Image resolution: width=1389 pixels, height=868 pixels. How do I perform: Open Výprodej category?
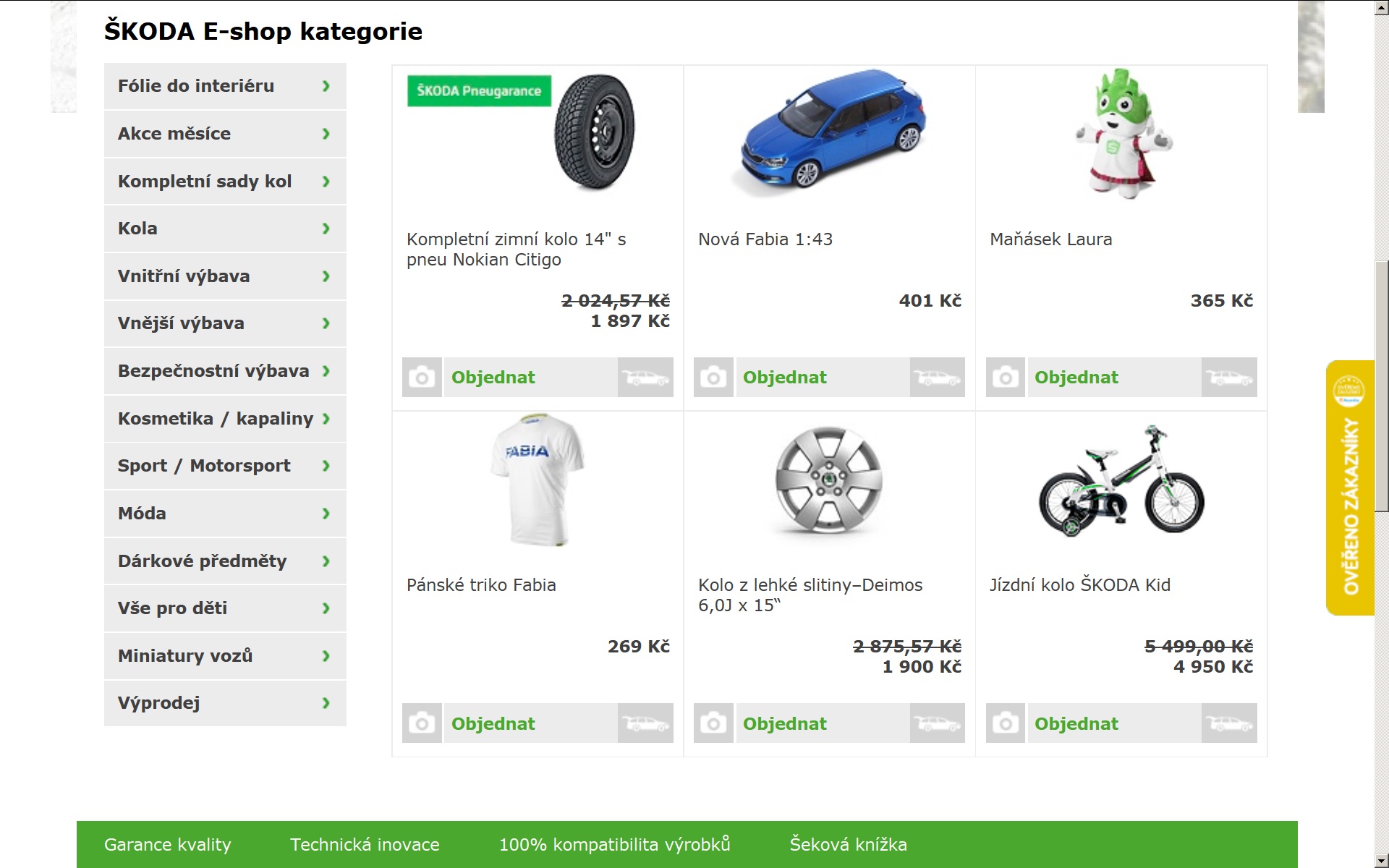[x=225, y=703]
